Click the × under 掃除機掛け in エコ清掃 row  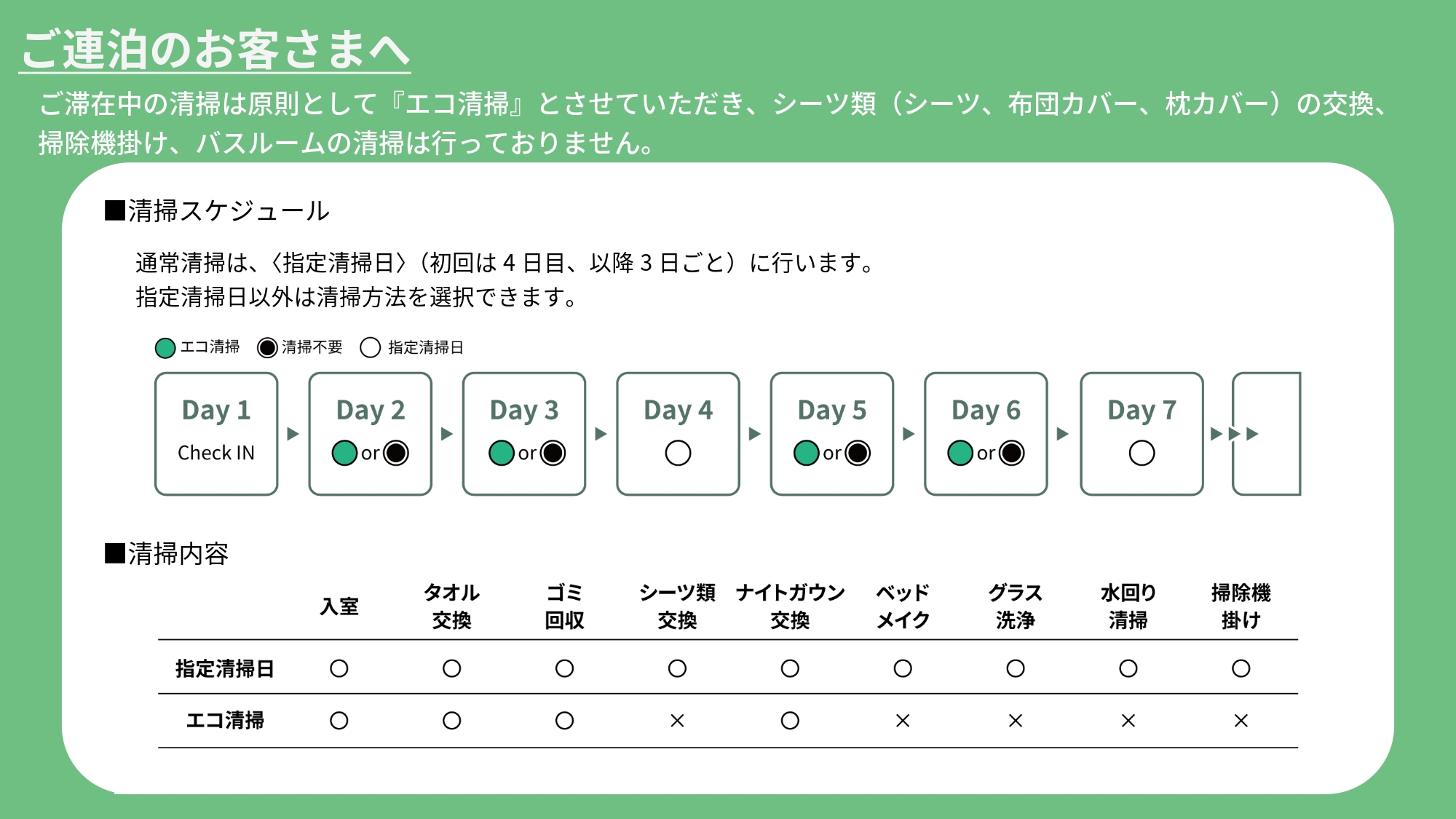(1241, 721)
